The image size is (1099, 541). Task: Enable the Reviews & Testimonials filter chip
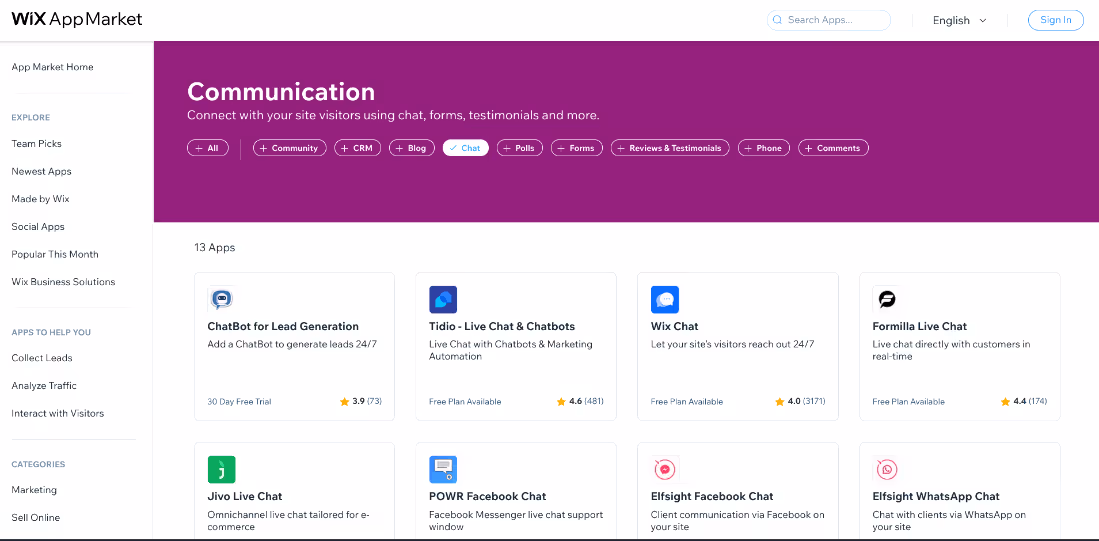[670, 148]
